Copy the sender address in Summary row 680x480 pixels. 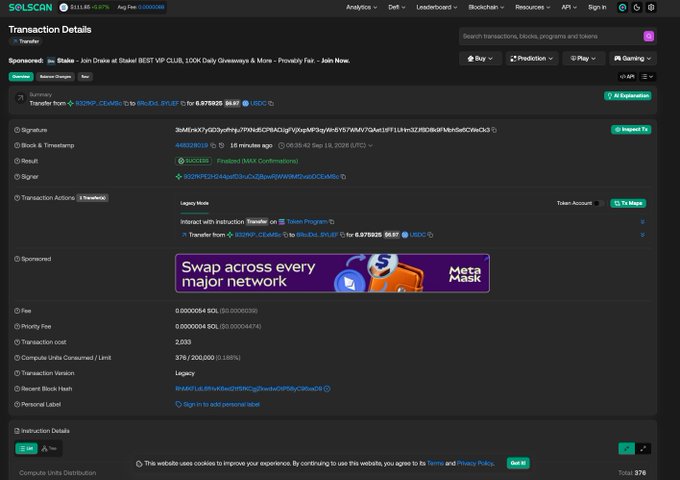tap(126, 104)
